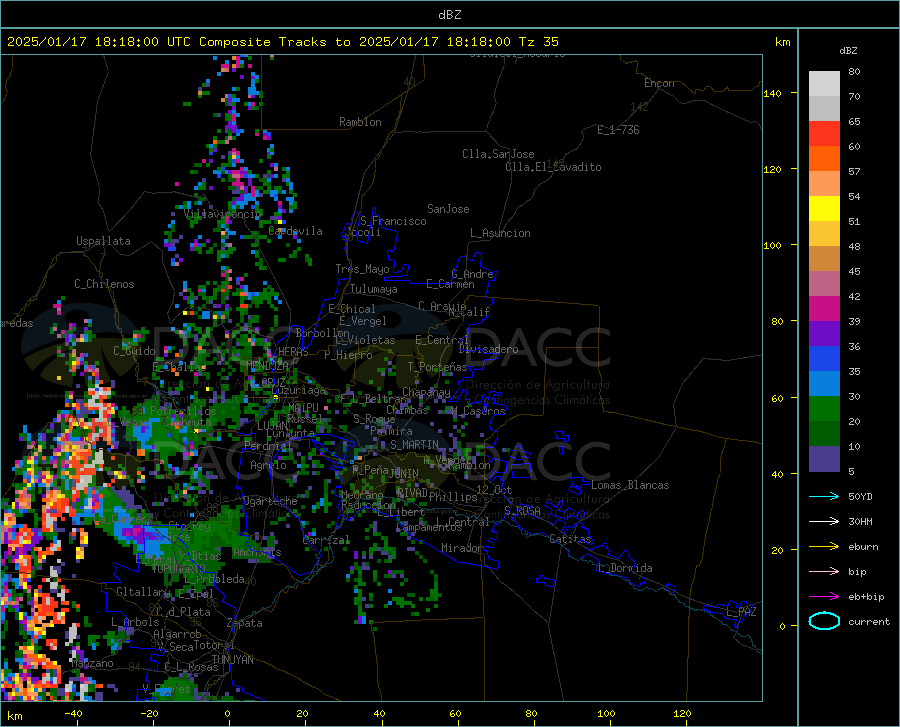Click the eburn yellow arrow legend icon
Image resolution: width=900 pixels, height=727 pixels.
pyautogui.click(x=824, y=546)
